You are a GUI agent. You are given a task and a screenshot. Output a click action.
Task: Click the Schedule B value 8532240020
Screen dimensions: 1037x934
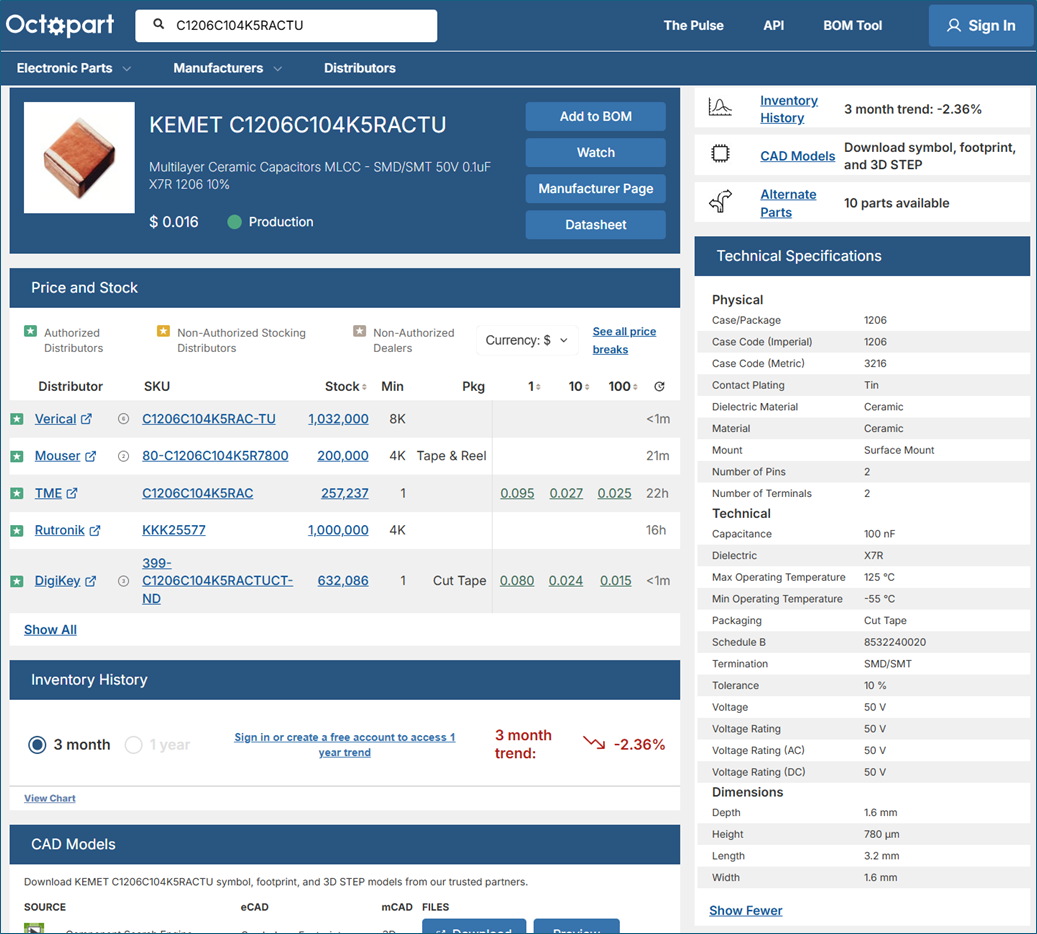(895, 642)
